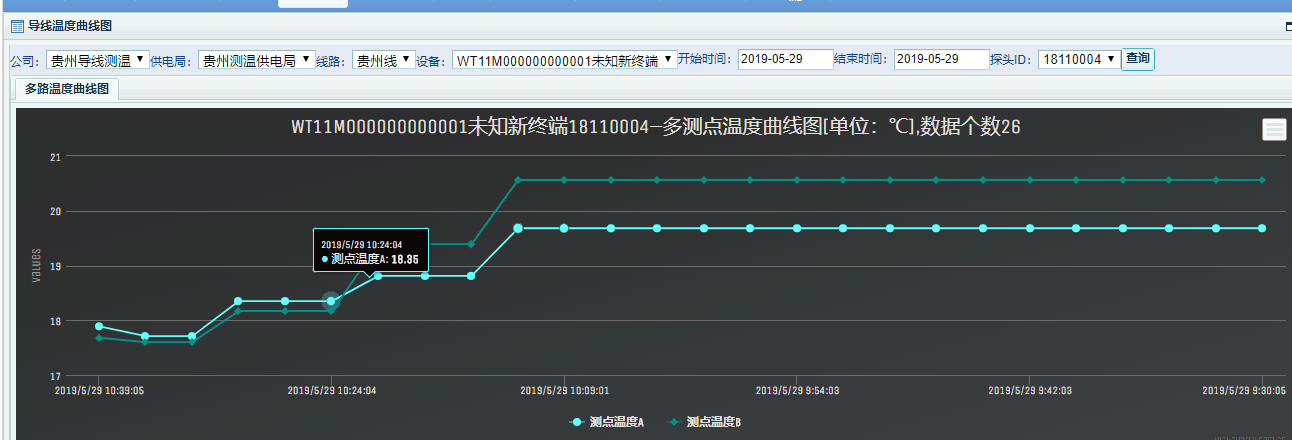This screenshot has width=1292, height=440.
Task: Click 测点温度B data point at 10:09:01
Action: 564,180
